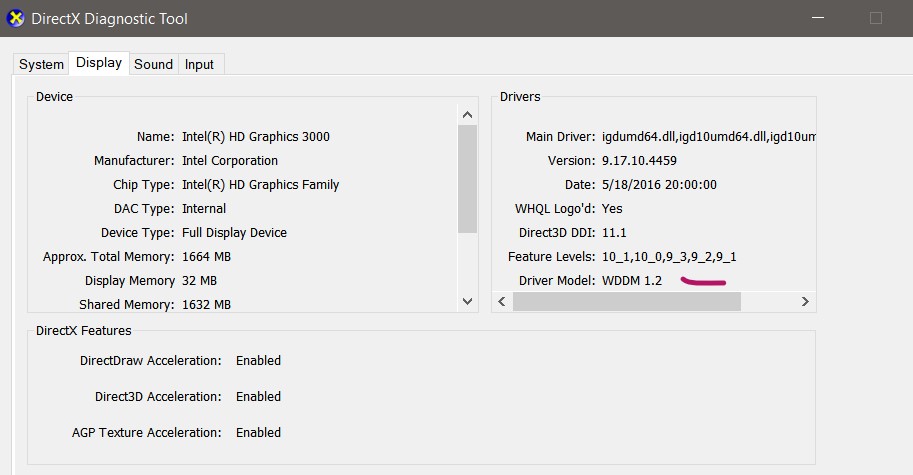This screenshot has width=913, height=475.
Task: Click the WHQL Logo'd value 'Yes'
Action: click(612, 208)
